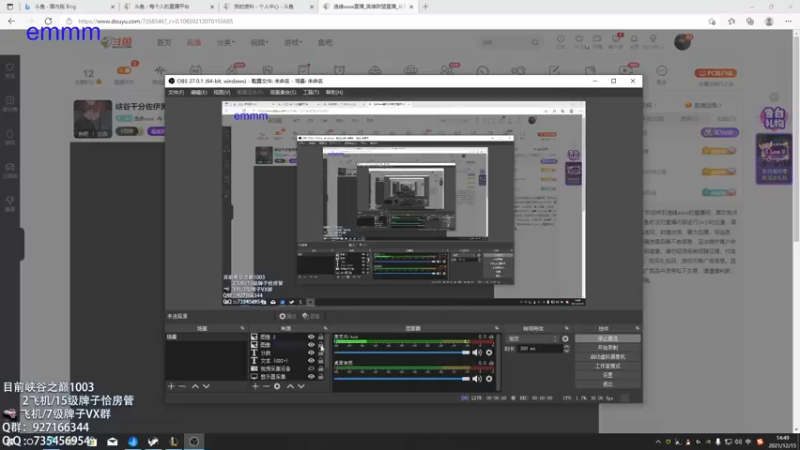Pop out the 来源 dock panel
This screenshot has width=800, height=450.
pyautogui.click(x=326, y=328)
